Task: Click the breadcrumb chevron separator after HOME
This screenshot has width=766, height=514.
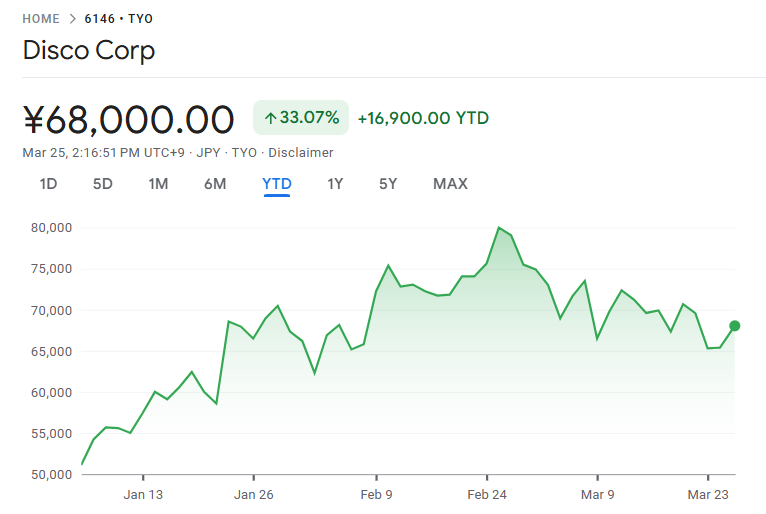Action: [x=72, y=19]
